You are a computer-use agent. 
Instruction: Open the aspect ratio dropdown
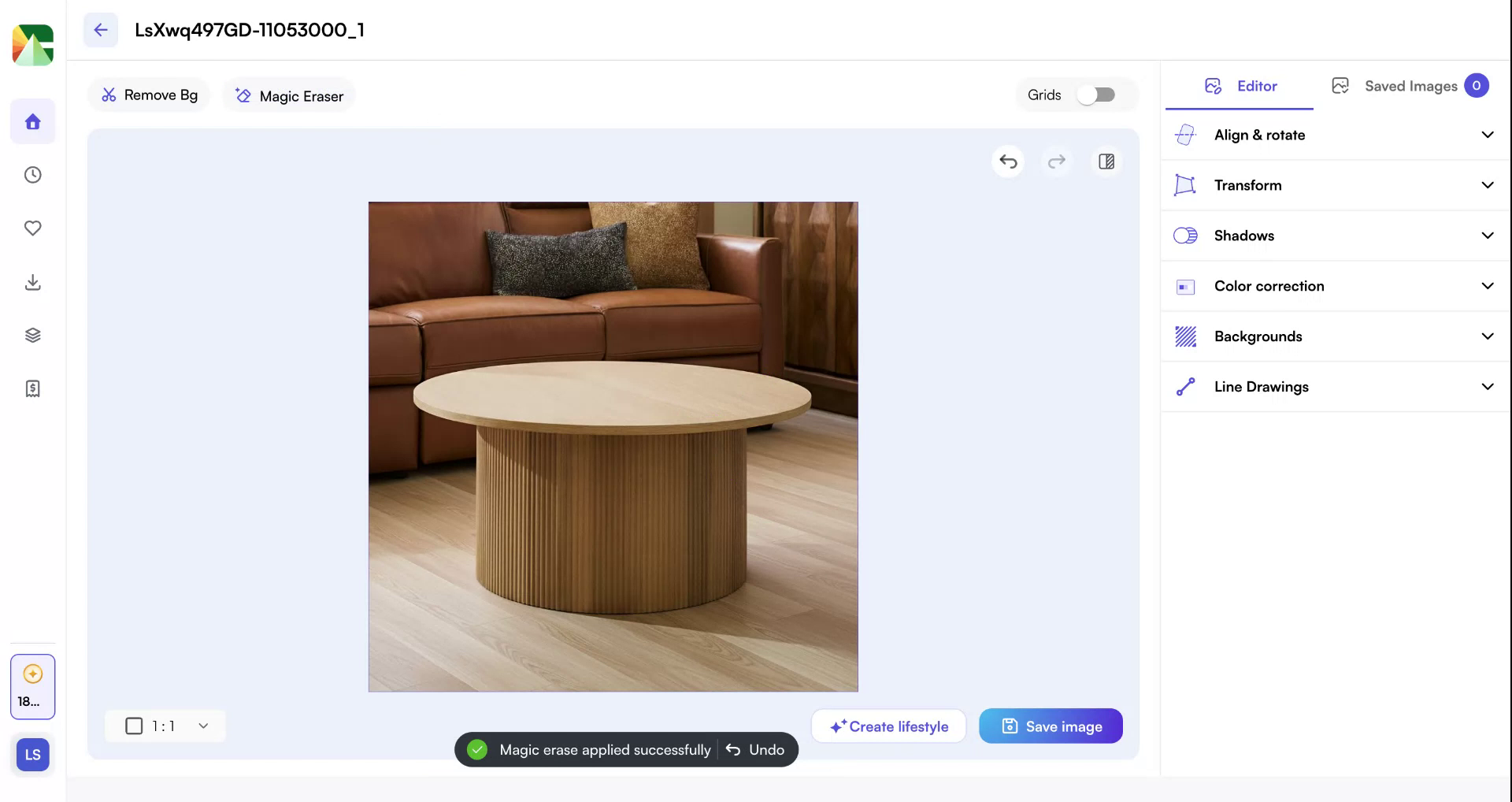click(x=202, y=726)
